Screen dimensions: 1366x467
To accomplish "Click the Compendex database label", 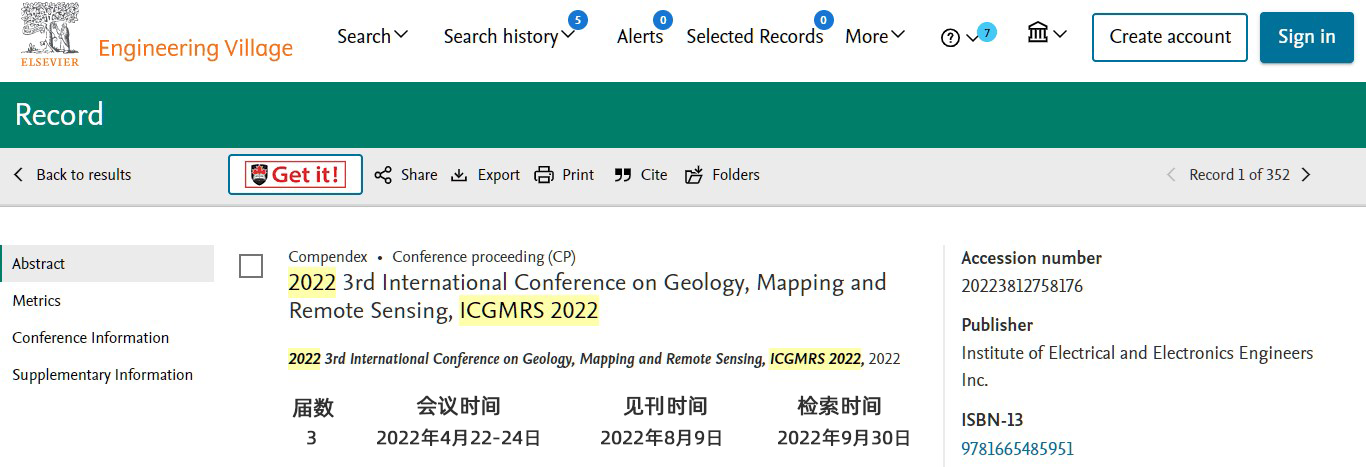I will (x=328, y=257).
